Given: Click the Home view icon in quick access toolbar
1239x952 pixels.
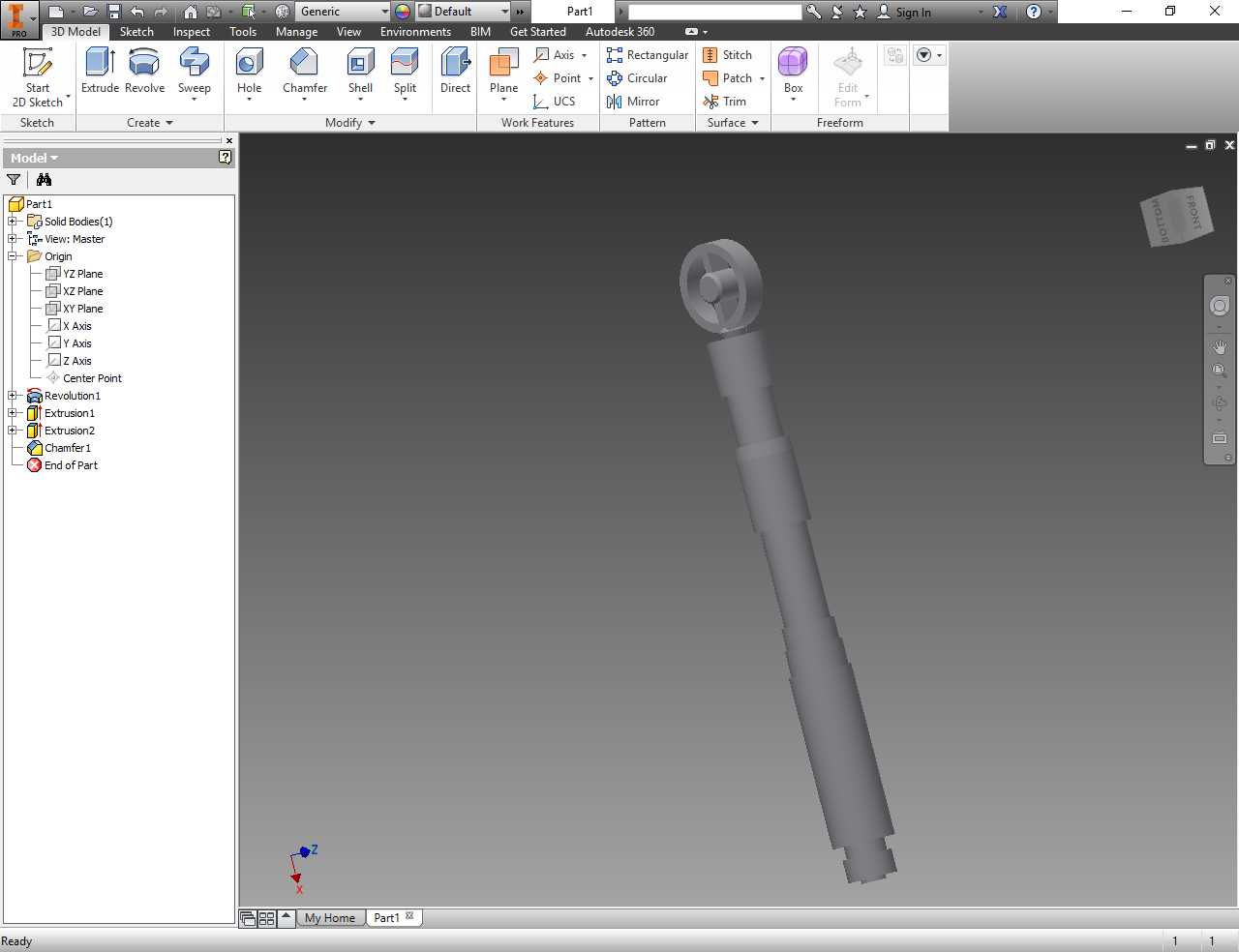Looking at the screenshot, I should point(190,12).
